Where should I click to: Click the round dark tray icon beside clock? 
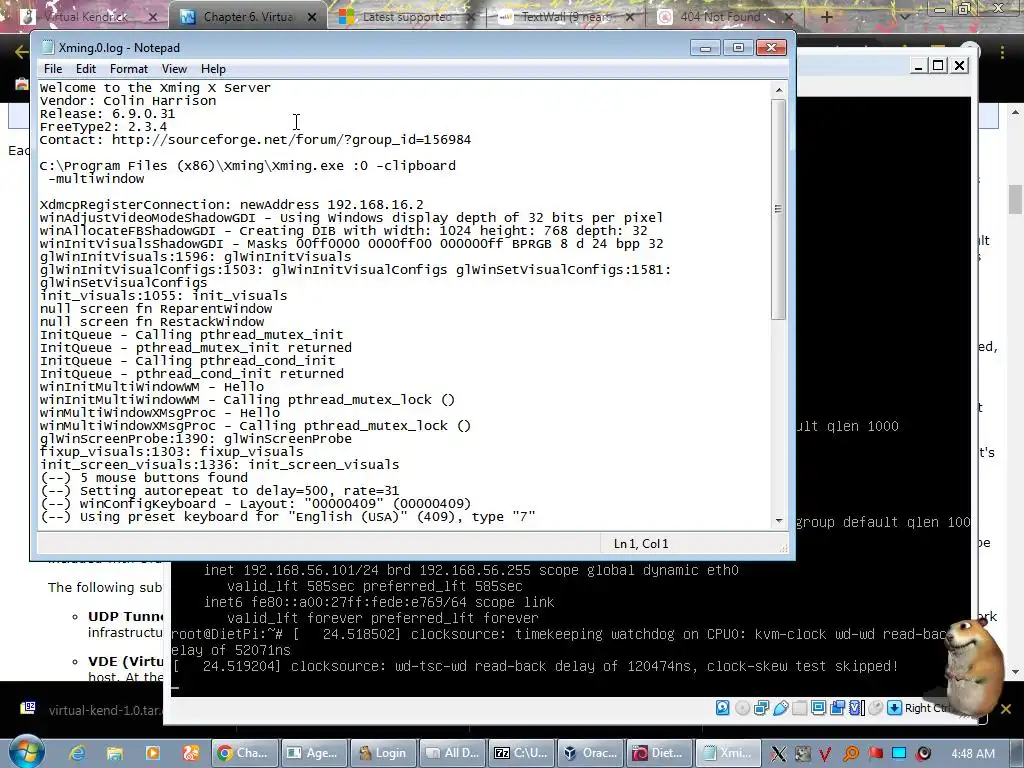[923, 754]
